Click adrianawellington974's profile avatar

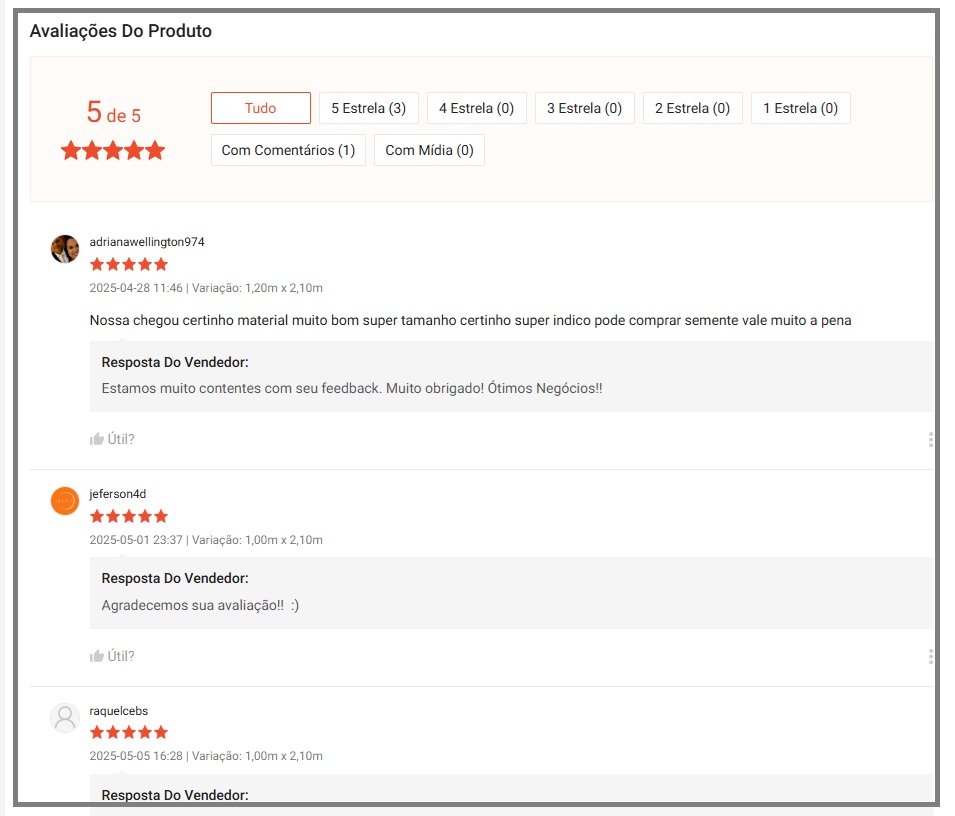[65, 249]
